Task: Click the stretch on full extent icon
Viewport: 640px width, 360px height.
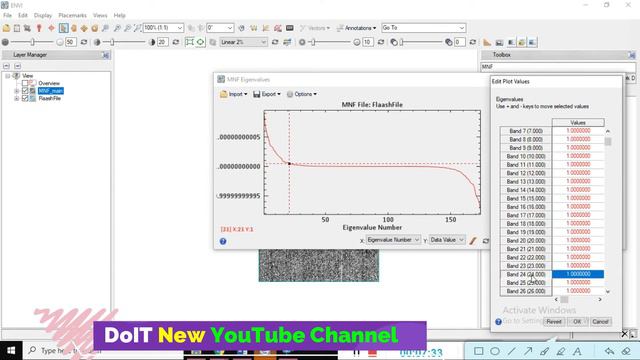Action: tap(189, 42)
